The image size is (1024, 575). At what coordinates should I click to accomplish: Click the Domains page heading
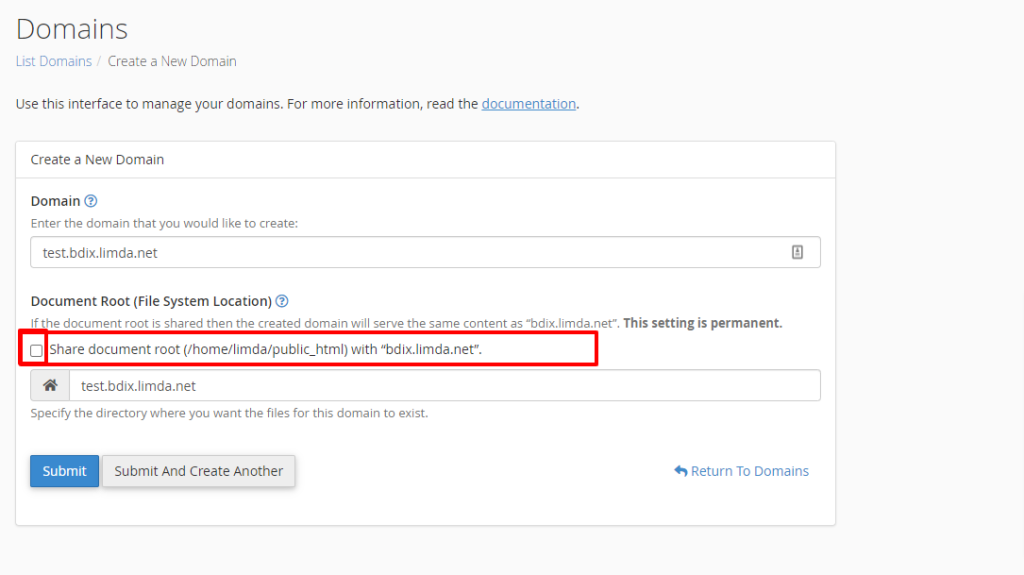pyautogui.click(x=72, y=29)
